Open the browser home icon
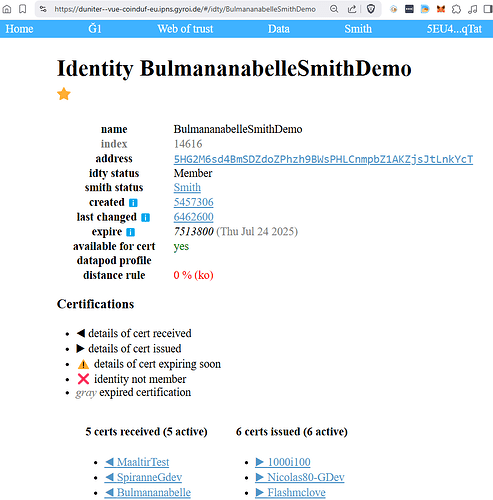 tap(7, 9)
